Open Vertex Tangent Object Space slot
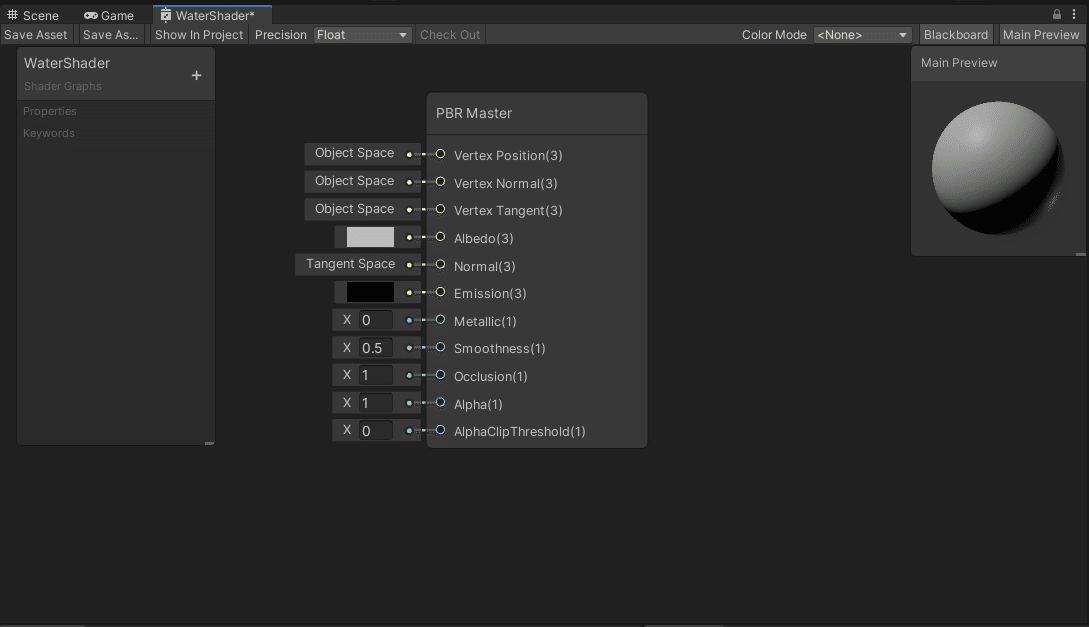This screenshot has width=1089, height=627. [354, 209]
